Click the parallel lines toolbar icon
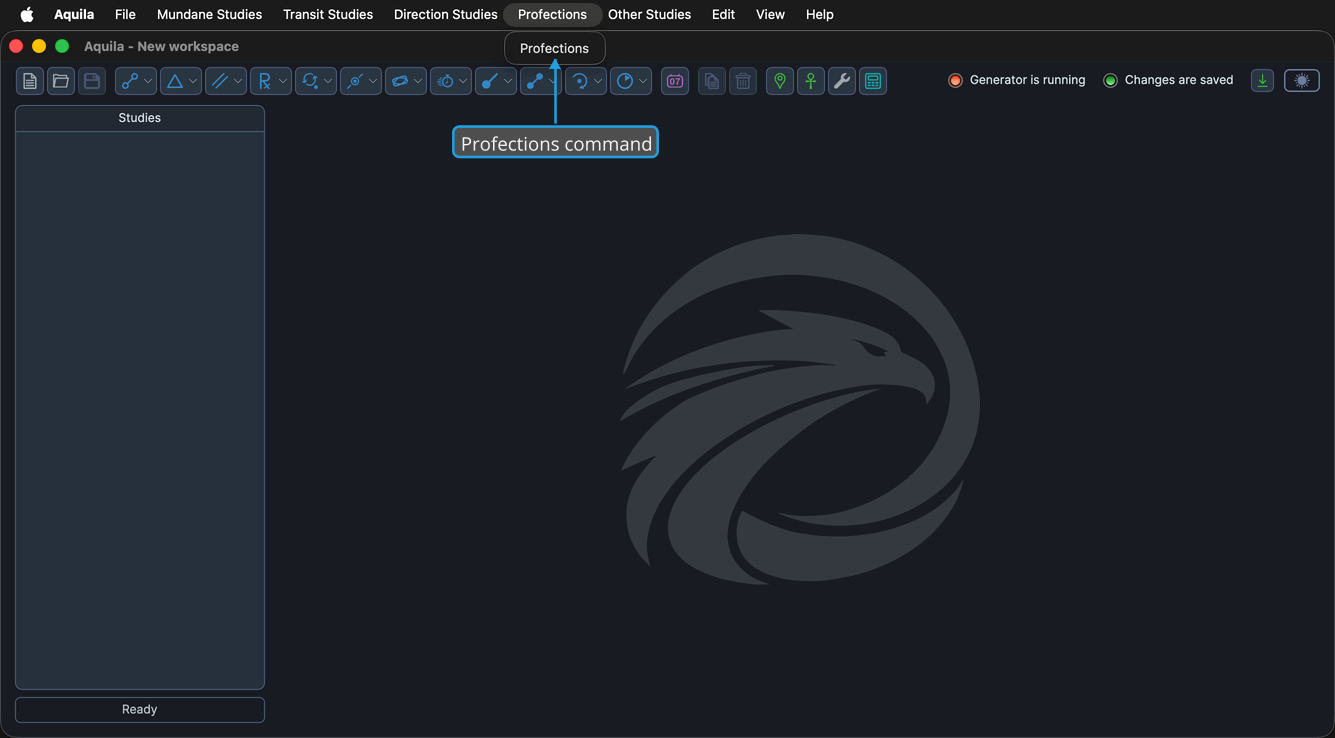The width and height of the screenshot is (1335, 738). click(220, 81)
